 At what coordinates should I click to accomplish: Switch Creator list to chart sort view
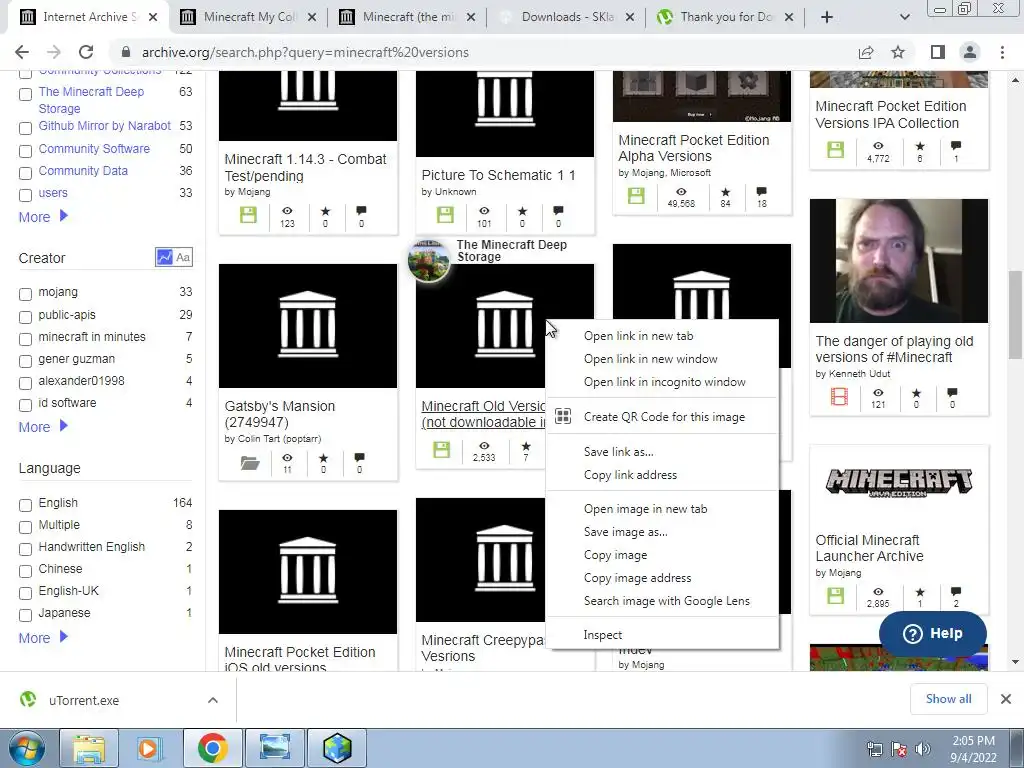click(x=164, y=257)
